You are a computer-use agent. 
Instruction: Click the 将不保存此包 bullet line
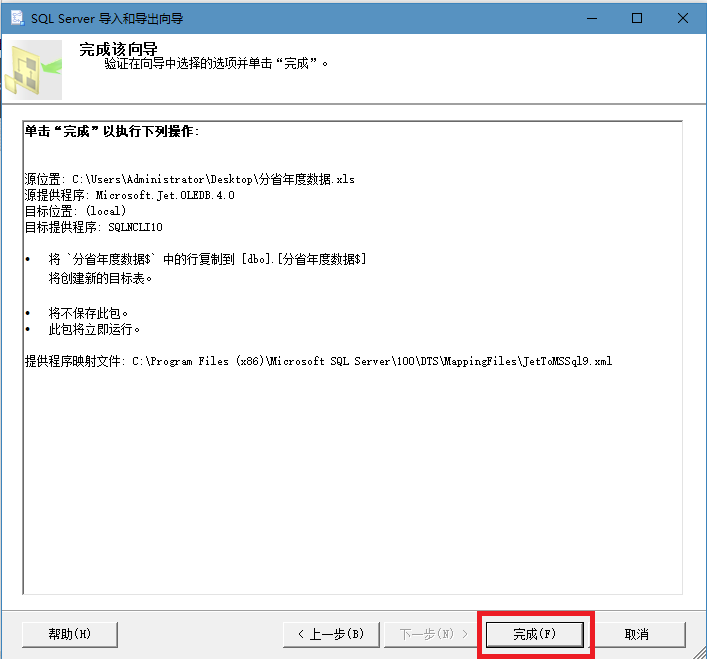(88, 313)
